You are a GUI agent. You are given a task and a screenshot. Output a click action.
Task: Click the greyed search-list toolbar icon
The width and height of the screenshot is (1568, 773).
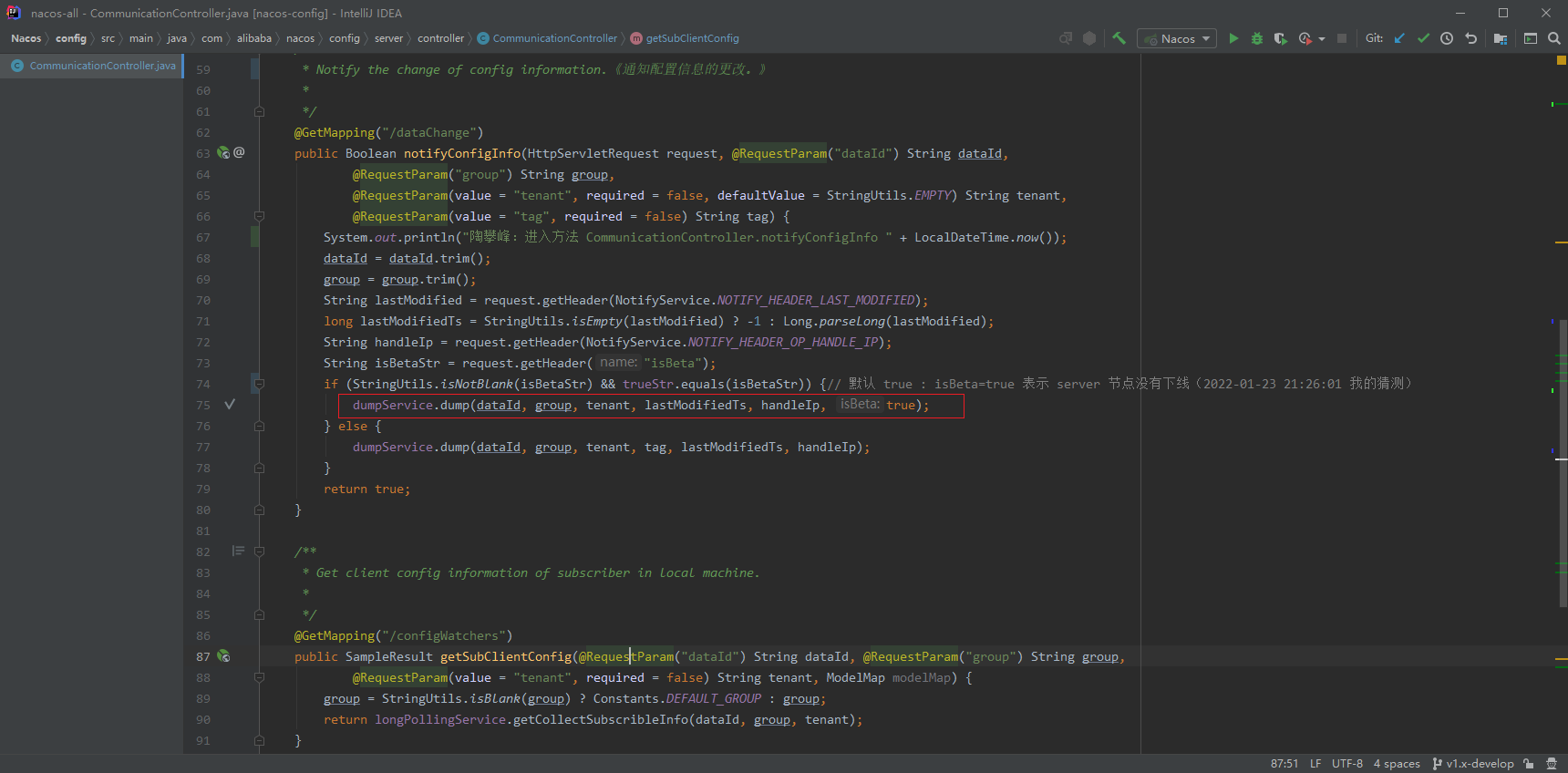click(x=1066, y=38)
